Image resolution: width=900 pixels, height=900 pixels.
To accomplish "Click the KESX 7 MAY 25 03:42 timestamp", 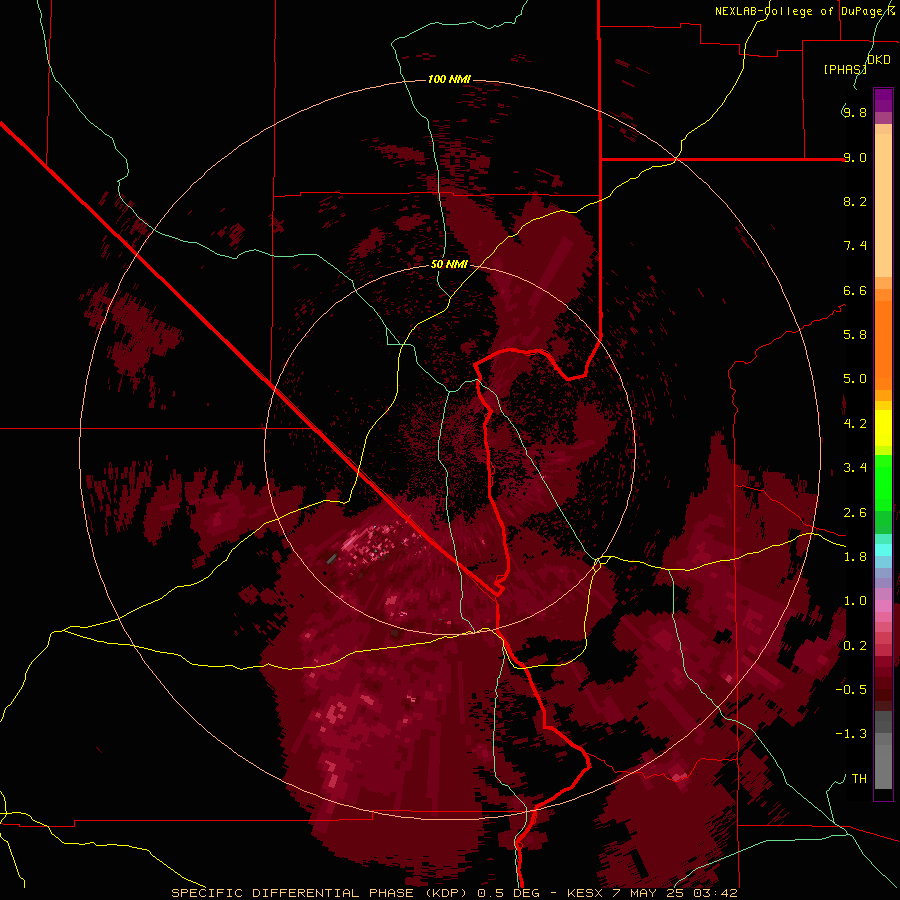I will click(x=652, y=893).
